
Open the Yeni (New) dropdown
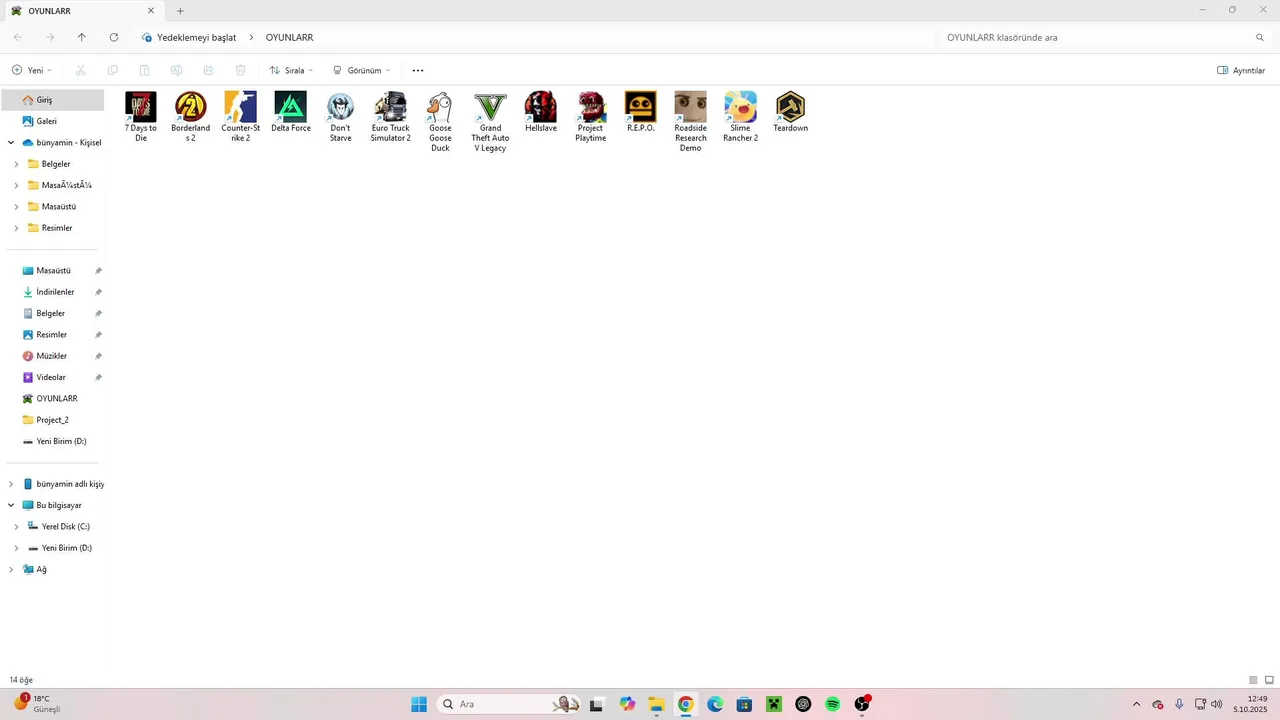(32, 70)
